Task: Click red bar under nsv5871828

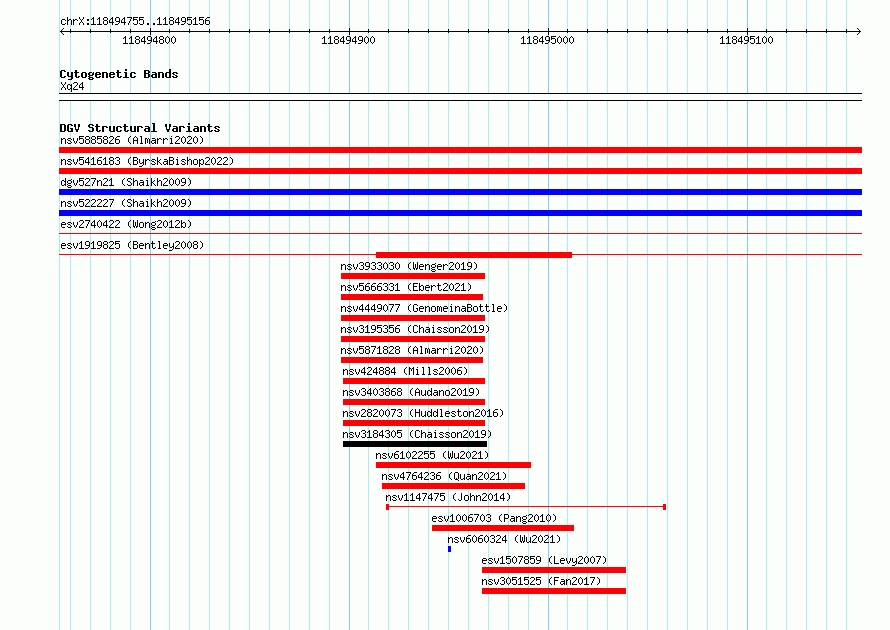Action: 412,360
